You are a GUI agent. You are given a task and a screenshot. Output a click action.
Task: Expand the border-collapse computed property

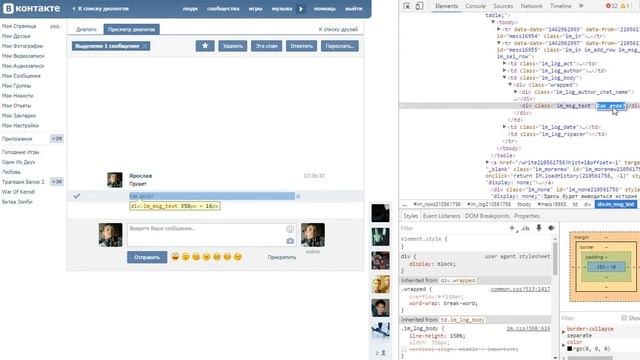pos(564,332)
